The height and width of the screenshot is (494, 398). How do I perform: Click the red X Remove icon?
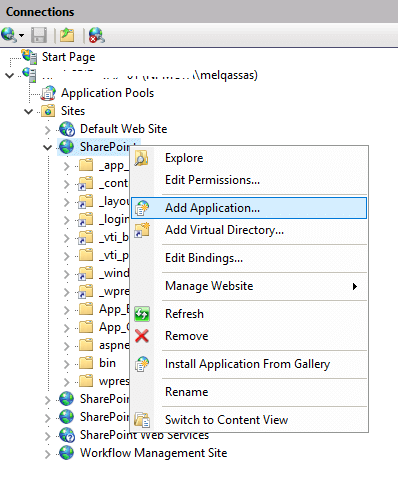coord(142,336)
